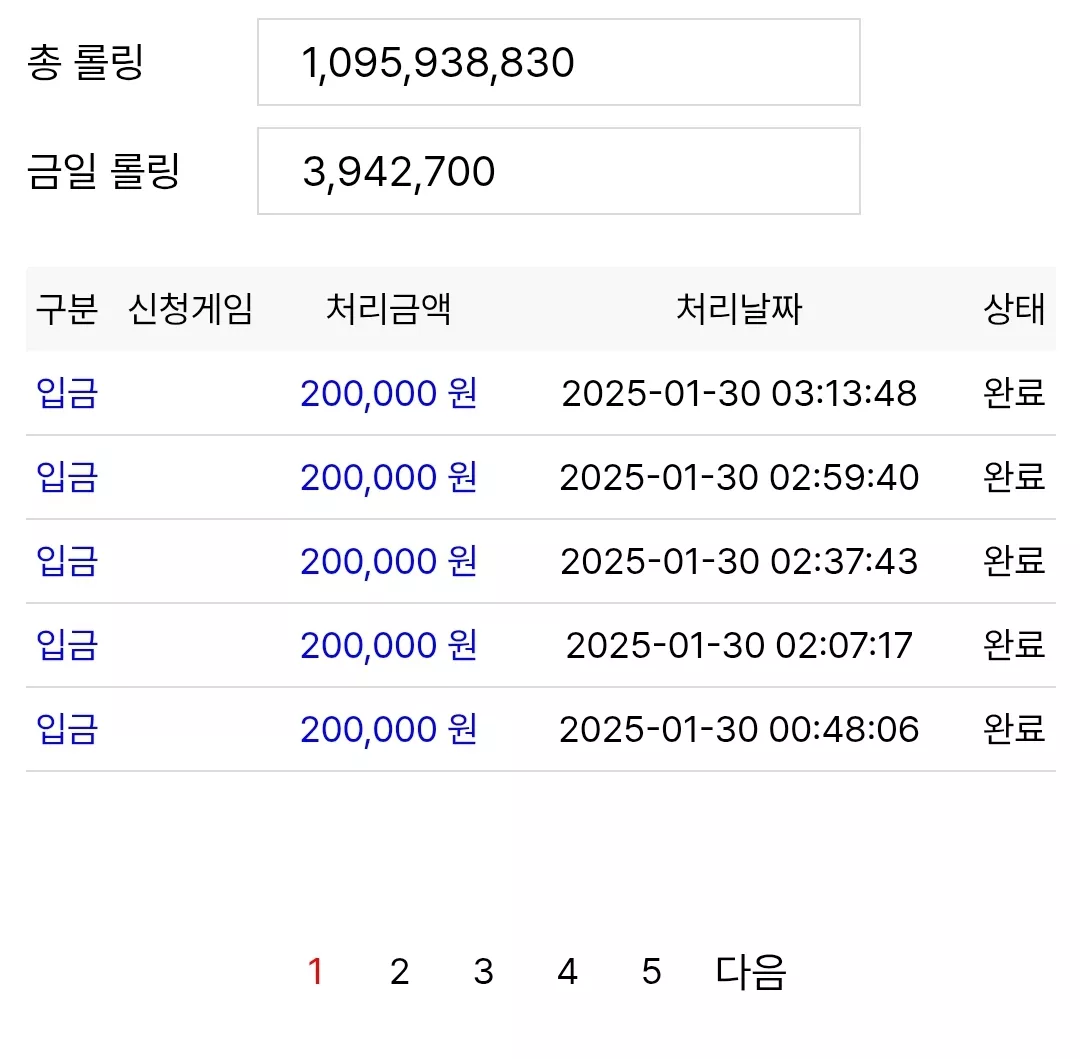Click 완료 status for the 02:07:17 row
The image size is (1080, 1059).
pos(1014,645)
